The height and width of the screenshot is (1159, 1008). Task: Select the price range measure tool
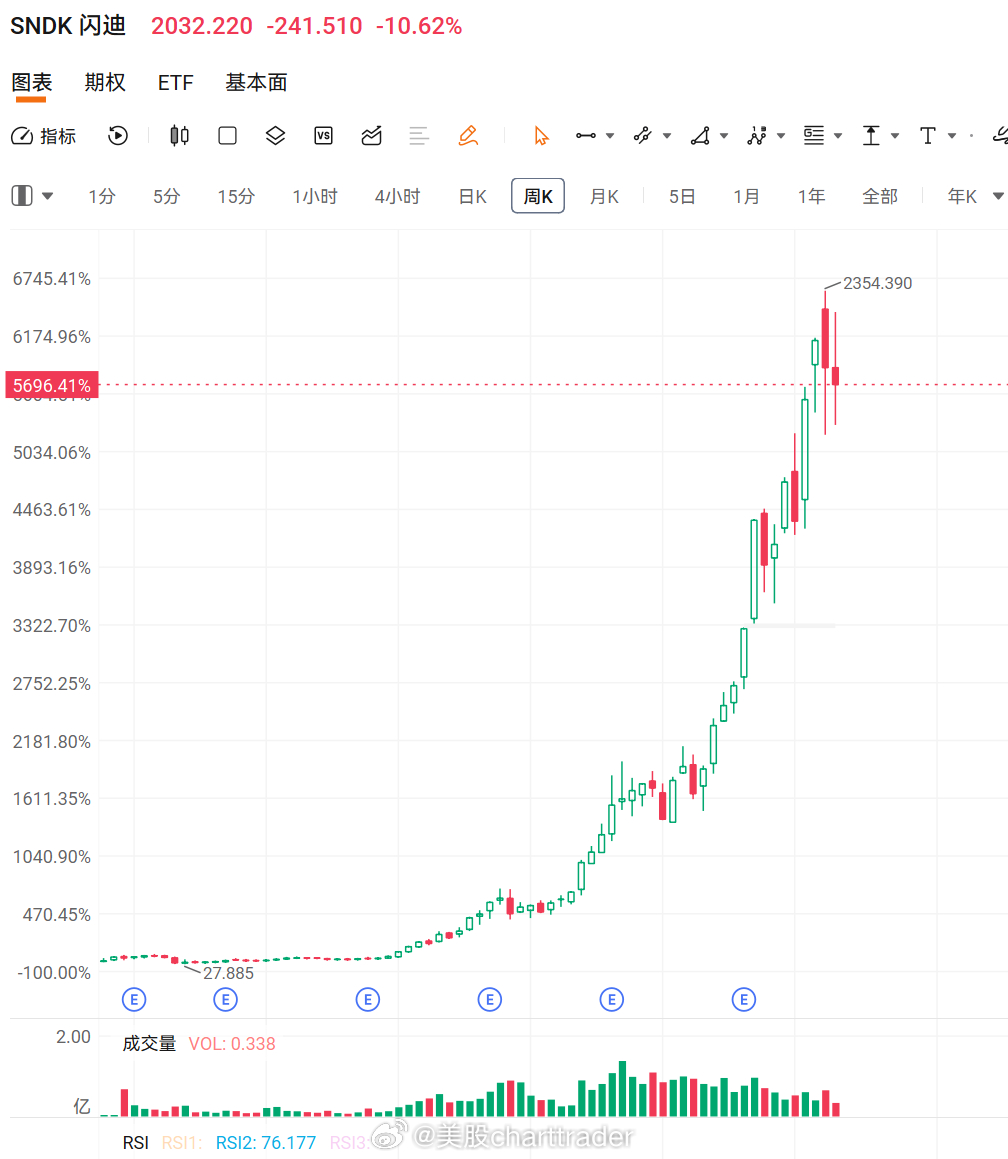[871, 136]
